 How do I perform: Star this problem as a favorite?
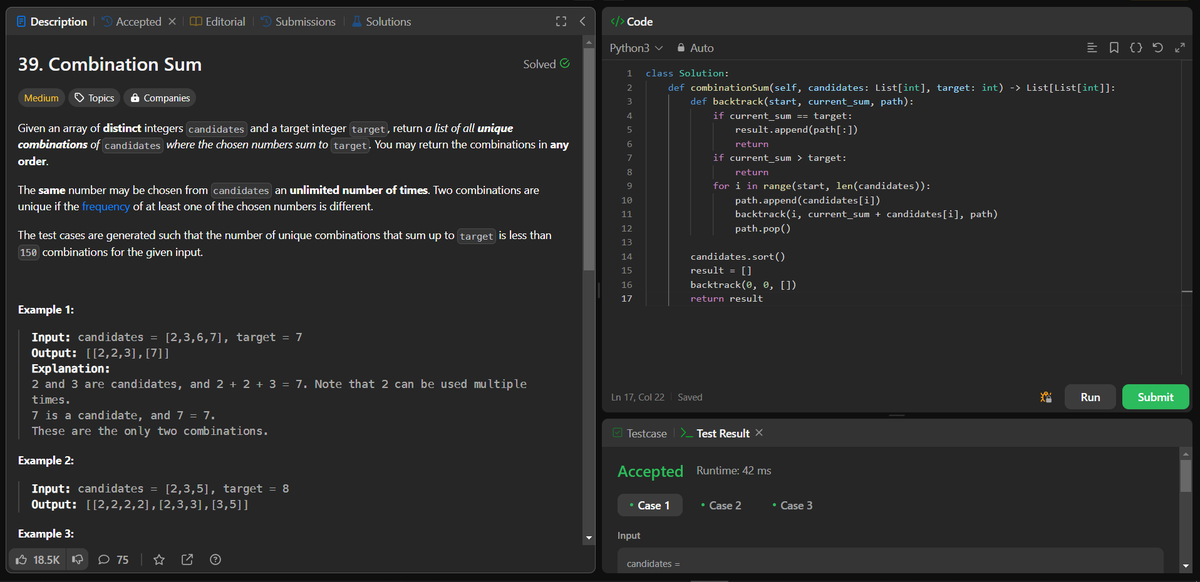pyautogui.click(x=158, y=560)
